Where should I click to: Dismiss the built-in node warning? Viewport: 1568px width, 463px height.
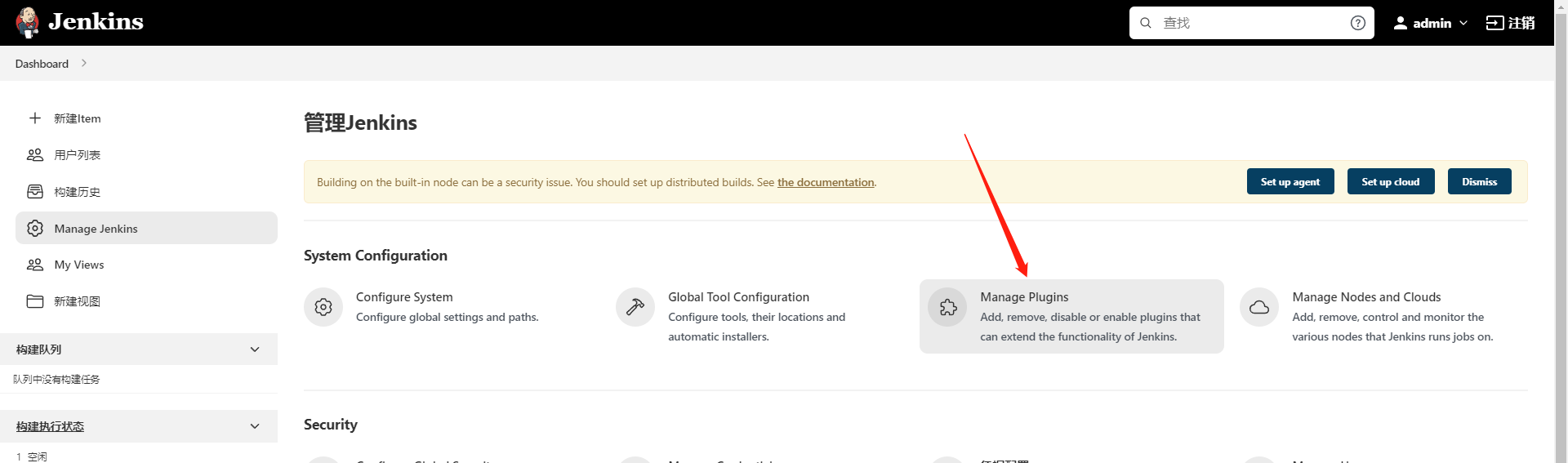click(x=1480, y=181)
